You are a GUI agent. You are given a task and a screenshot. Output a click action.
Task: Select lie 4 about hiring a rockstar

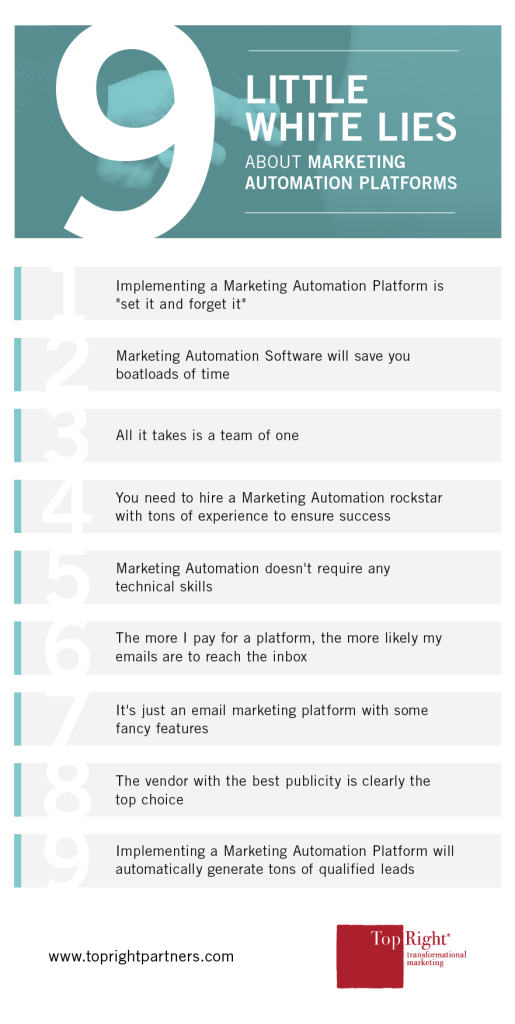click(x=279, y=507)
